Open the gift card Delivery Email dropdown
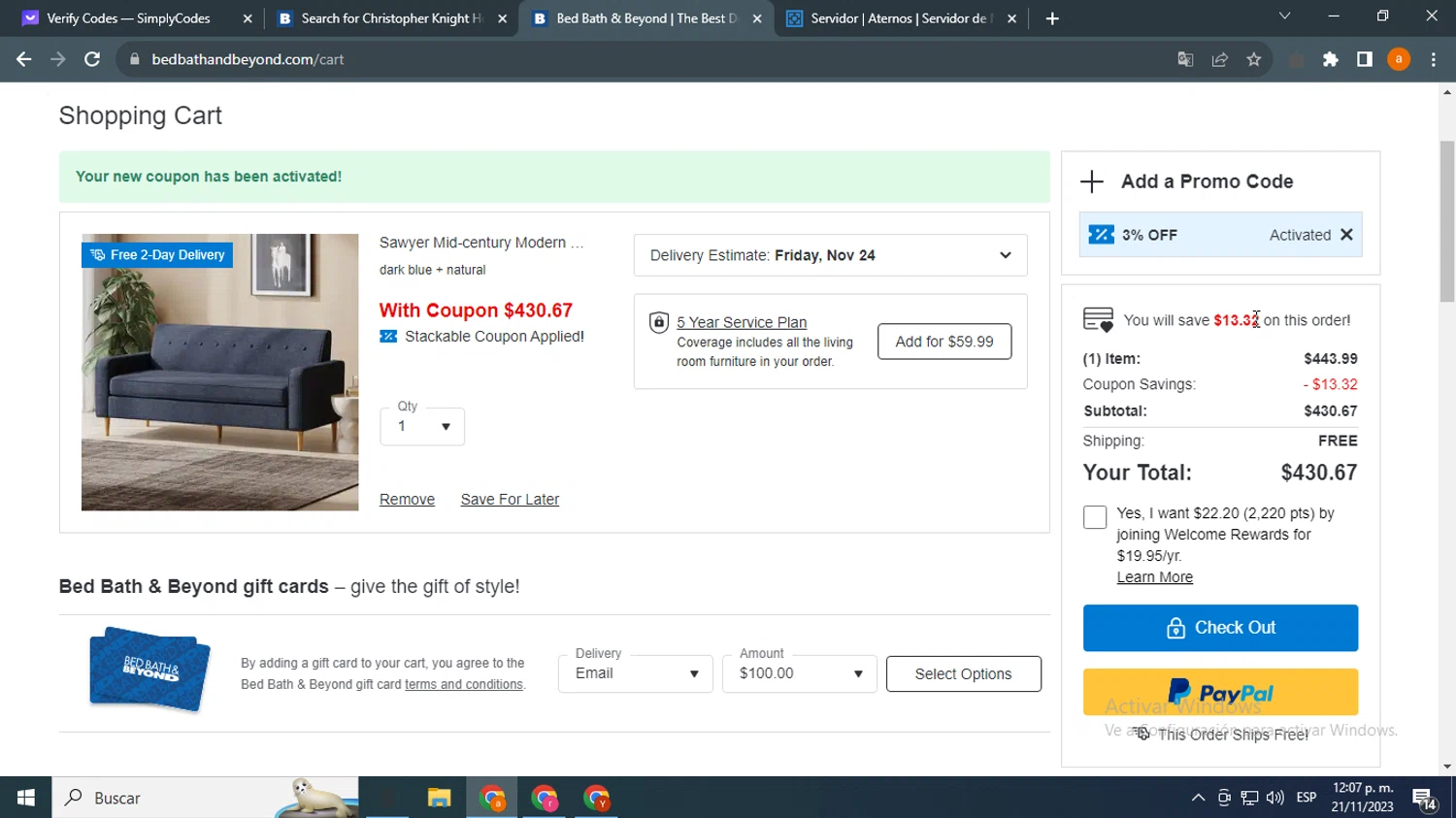The height and width of the screenshot is (818, 1456). (x=636, y=673)
